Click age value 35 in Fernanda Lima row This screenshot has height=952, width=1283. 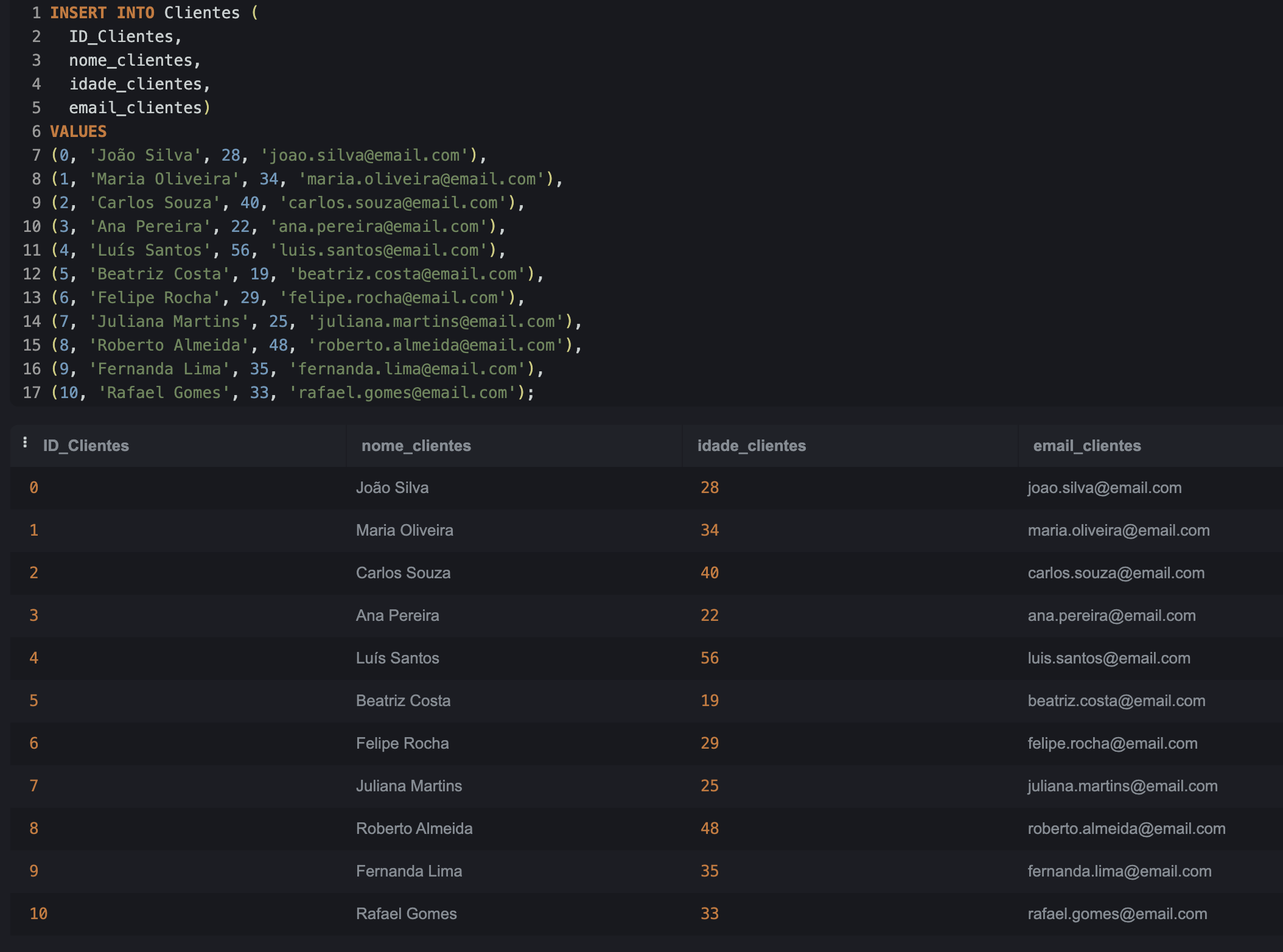click(710, 871)
